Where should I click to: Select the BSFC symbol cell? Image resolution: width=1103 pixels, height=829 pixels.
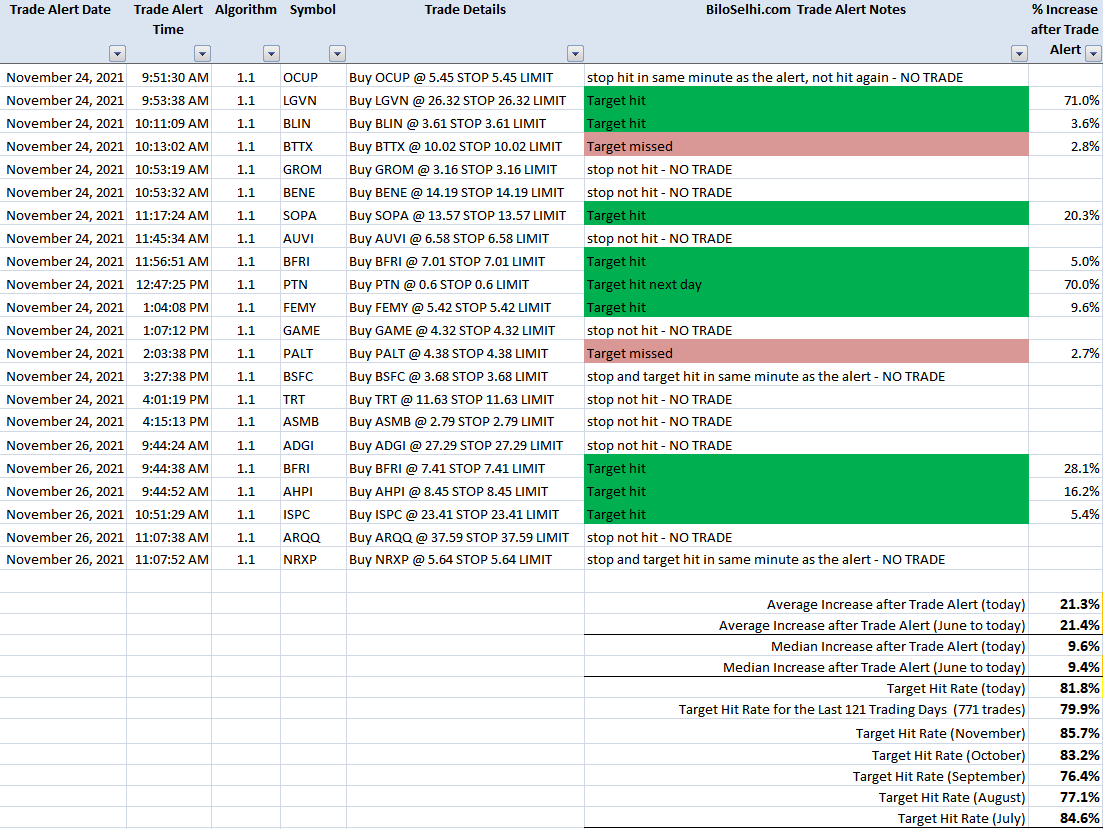click(x=313, y=376)
